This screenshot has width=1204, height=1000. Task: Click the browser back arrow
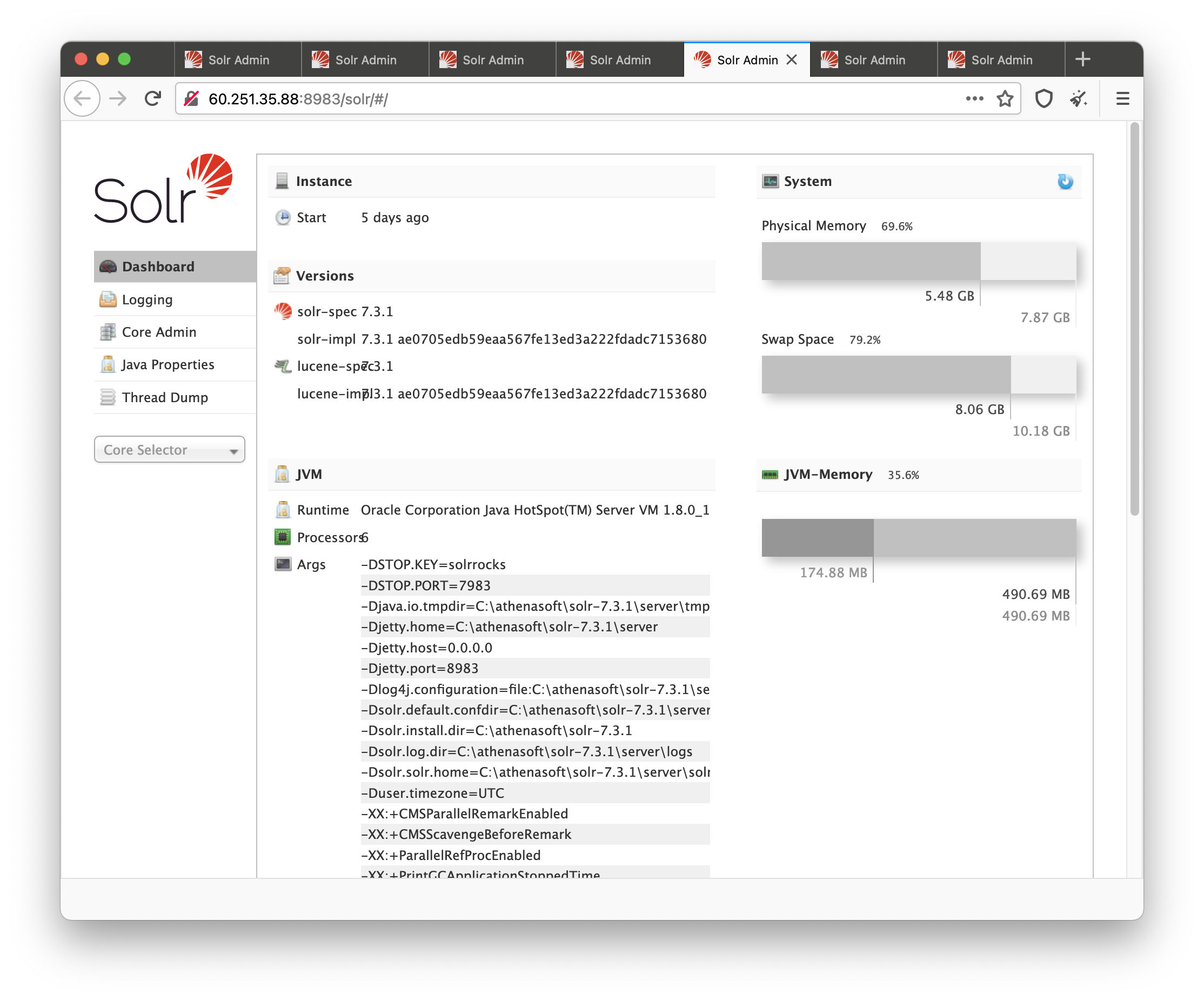(83, 98)
